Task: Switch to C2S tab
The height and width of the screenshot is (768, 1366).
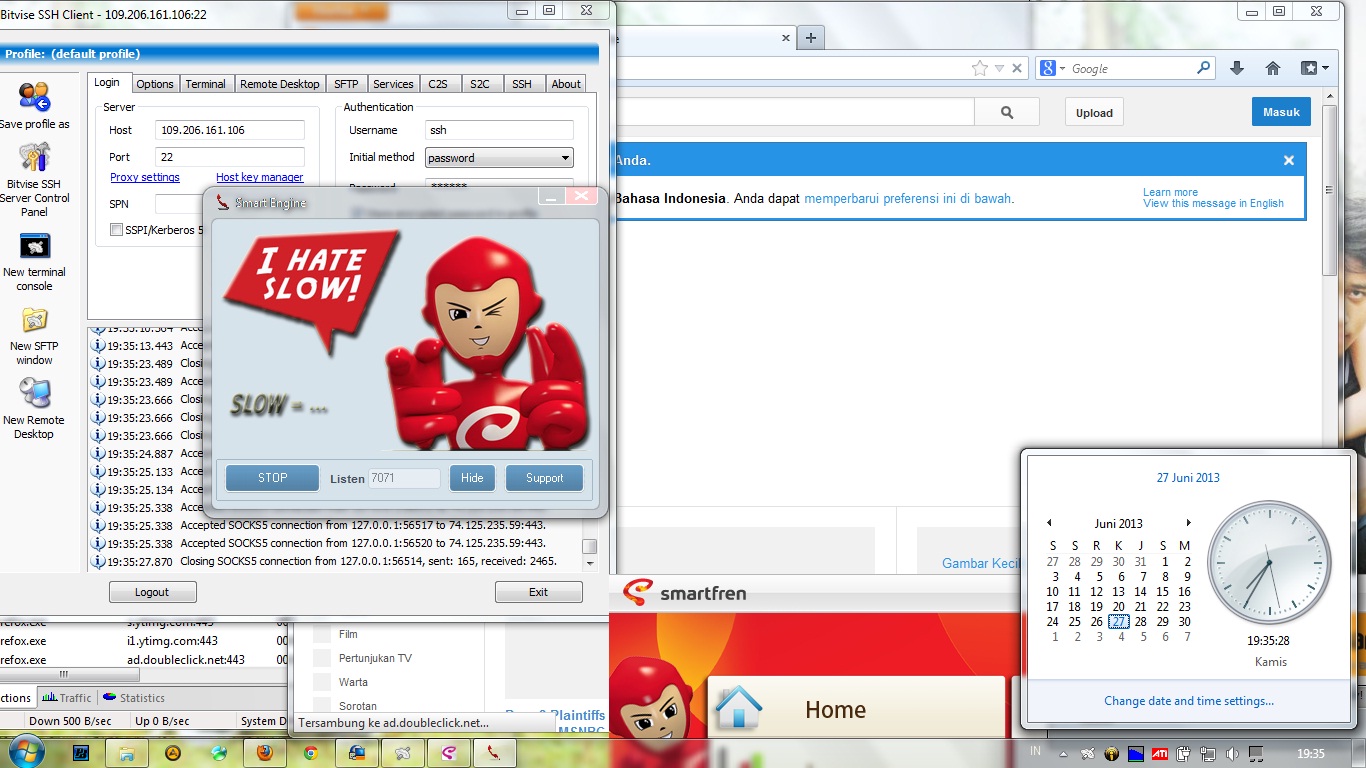Action: pyautogui.click(x=438, y=84)
